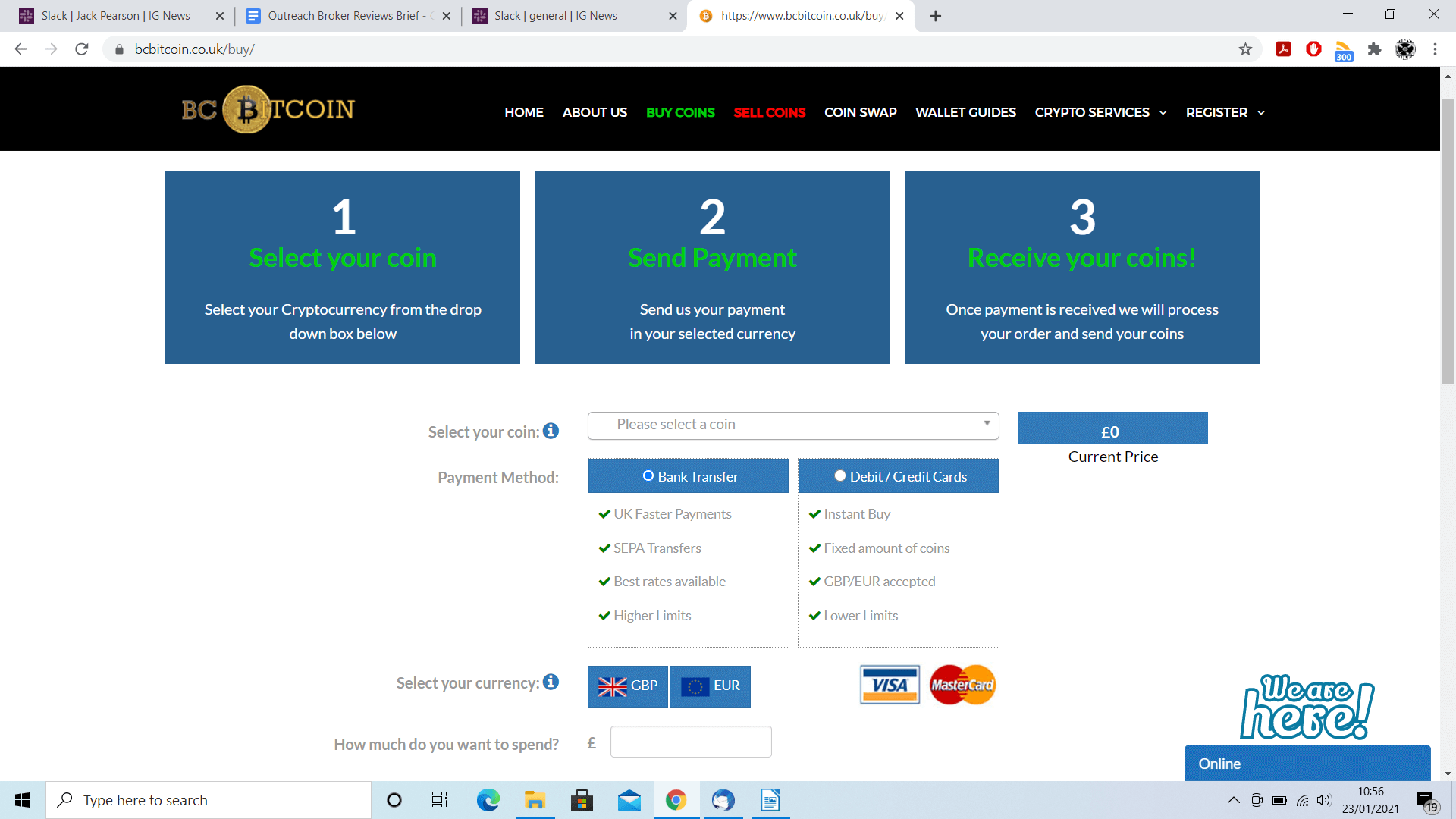Show hidden system tray icons
Screen dimensions: 1456x819
tap(1234, 800)
